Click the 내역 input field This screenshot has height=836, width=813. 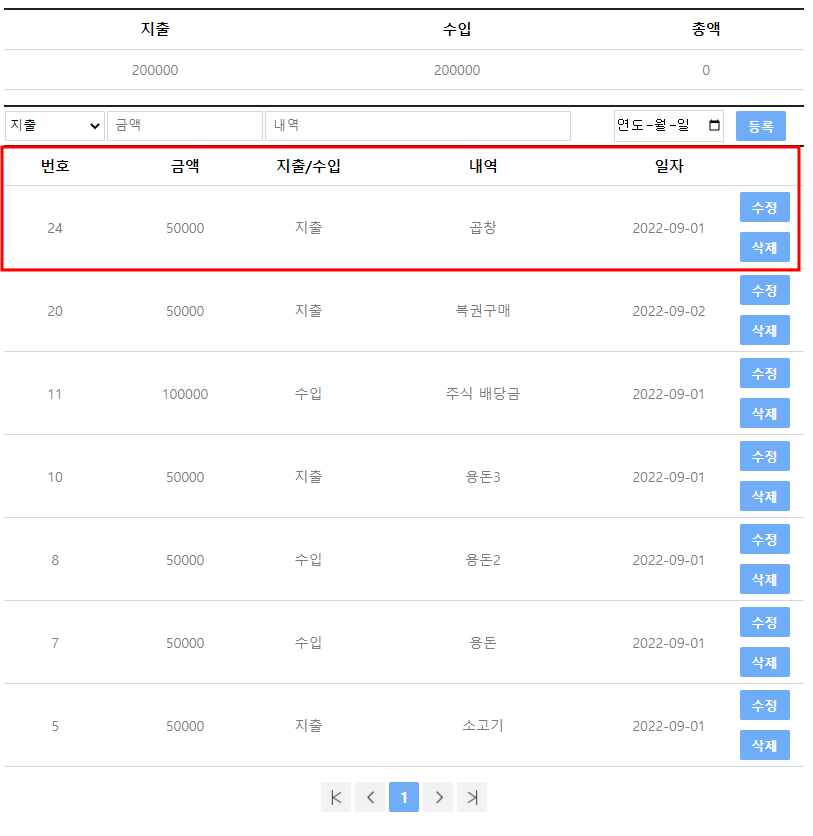coord(418,126)
